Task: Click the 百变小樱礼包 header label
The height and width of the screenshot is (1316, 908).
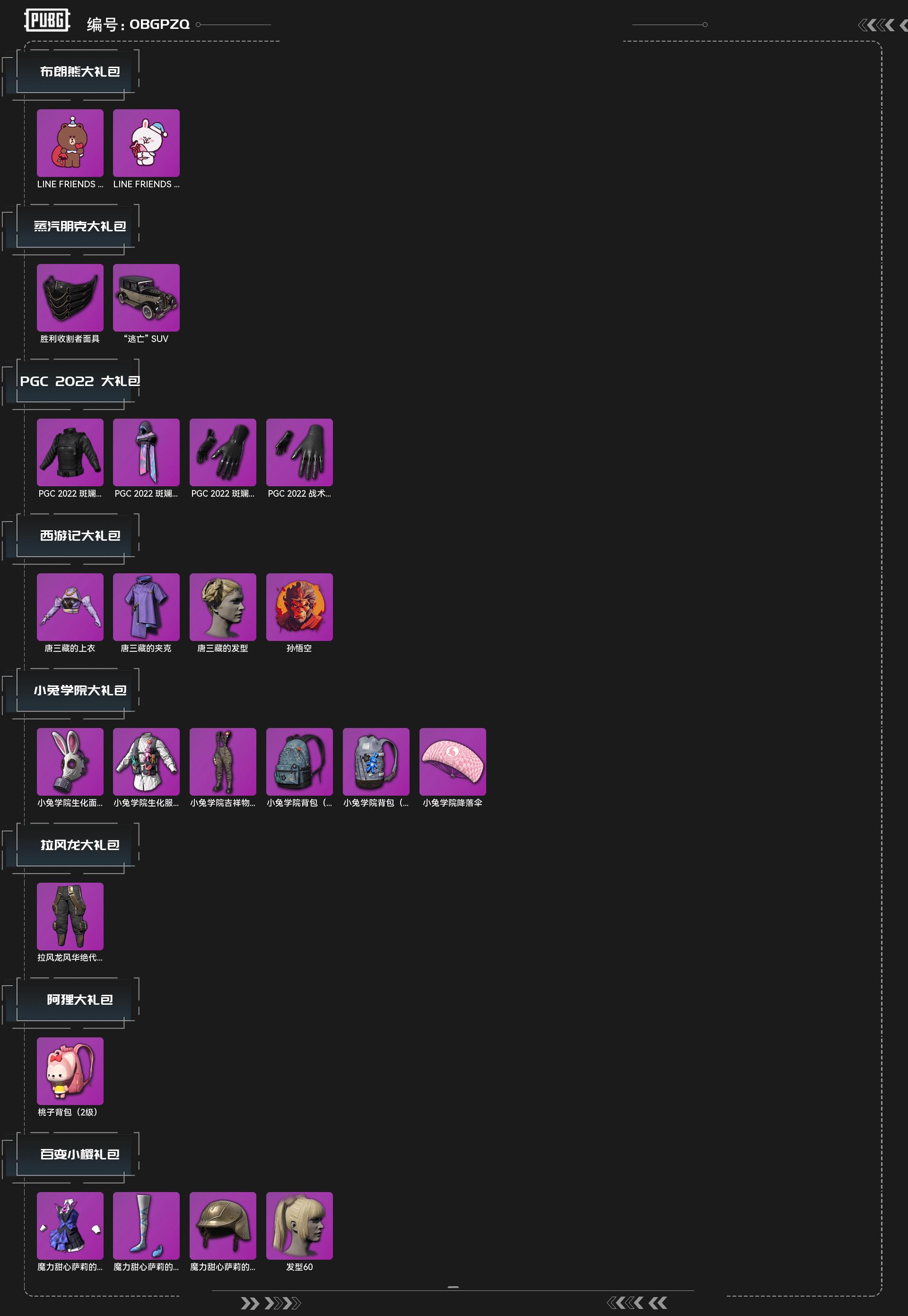Action: click(79, 1154)
